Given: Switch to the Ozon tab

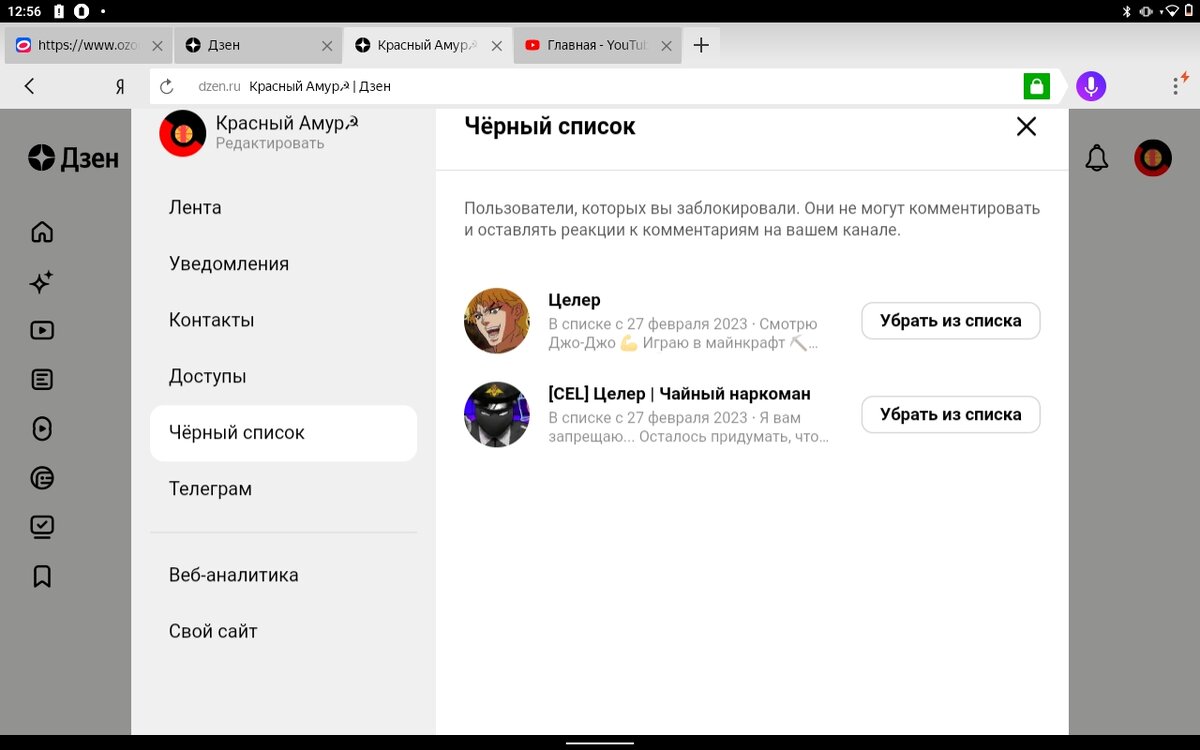Looking at the screenshot, I should pyautogui.click(x=80, y=45).
